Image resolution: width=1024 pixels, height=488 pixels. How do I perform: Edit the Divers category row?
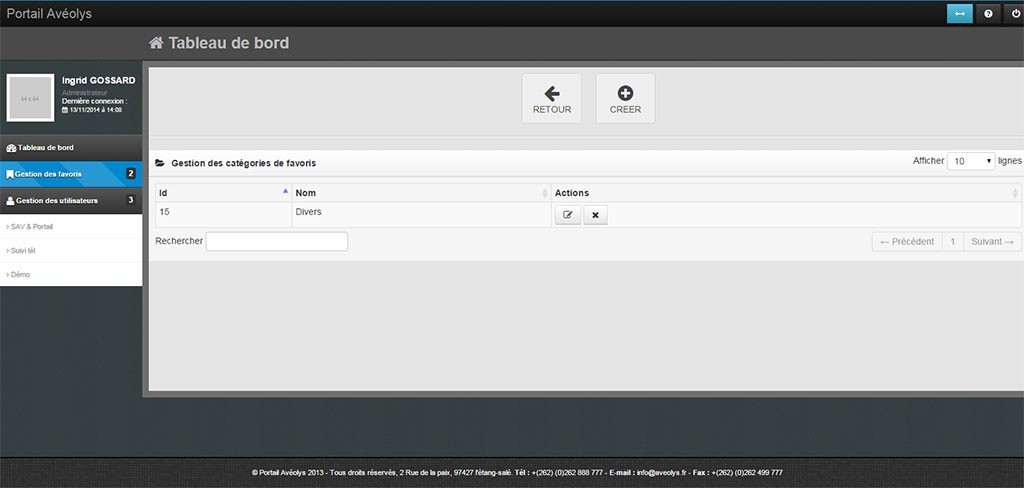(567, 215)
